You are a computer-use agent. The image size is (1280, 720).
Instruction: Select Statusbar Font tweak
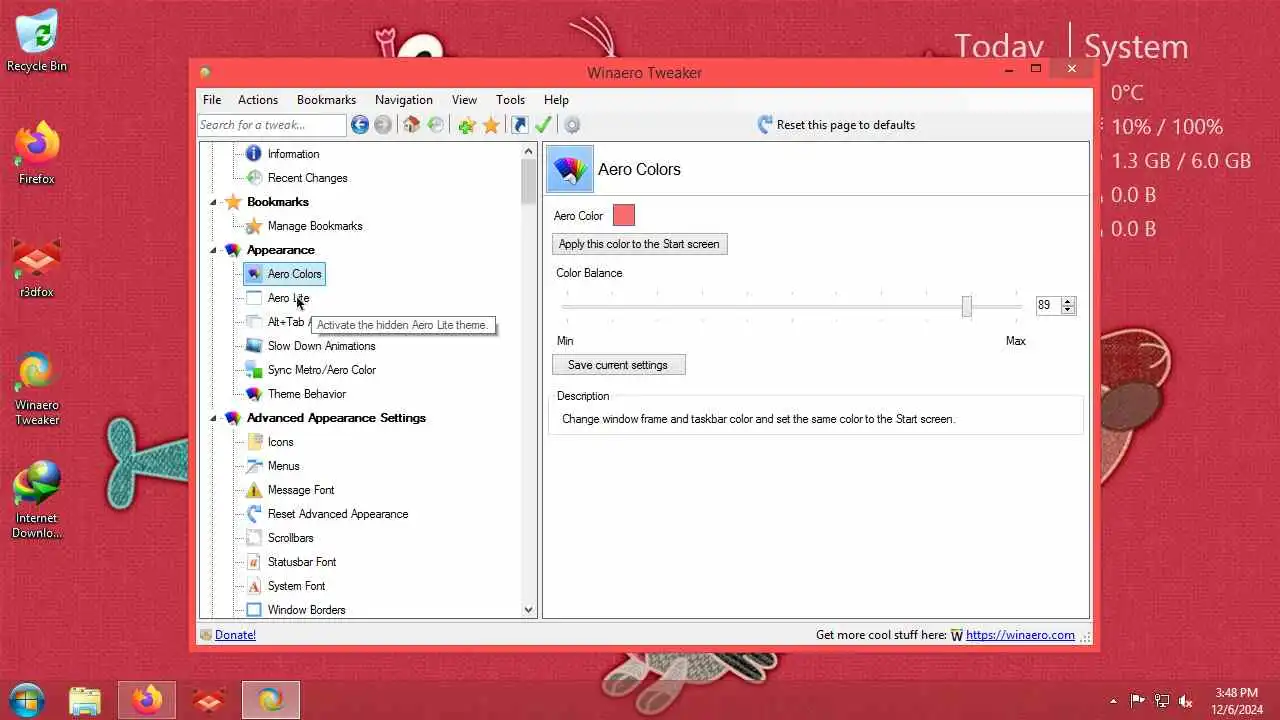301,562
